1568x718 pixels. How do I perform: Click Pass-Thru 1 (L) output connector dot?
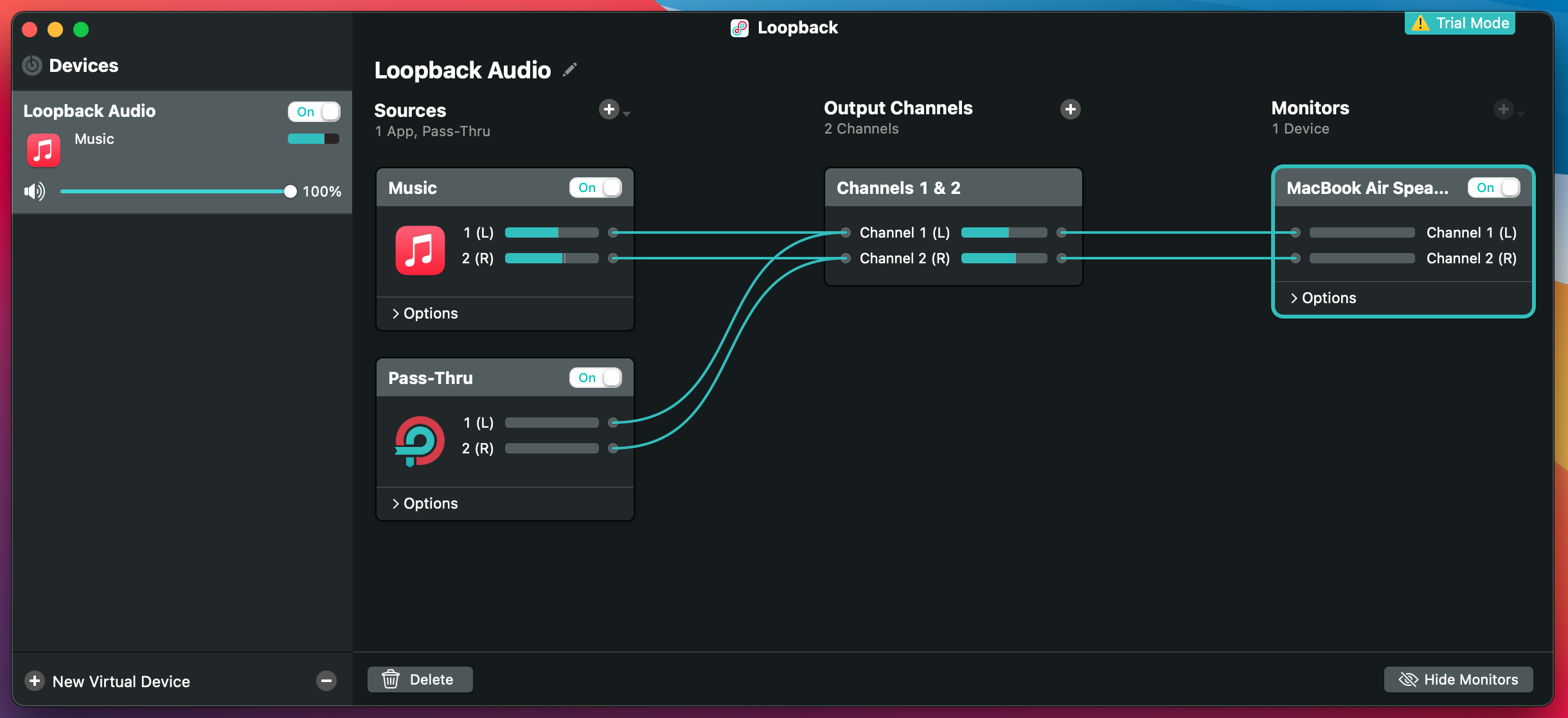(613, 423)
